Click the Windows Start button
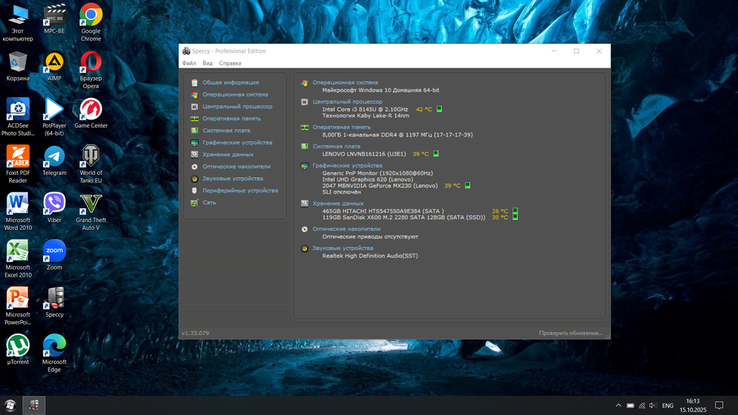Image resolution: width=738 pixels, height=415 pixels. [10, 405]
